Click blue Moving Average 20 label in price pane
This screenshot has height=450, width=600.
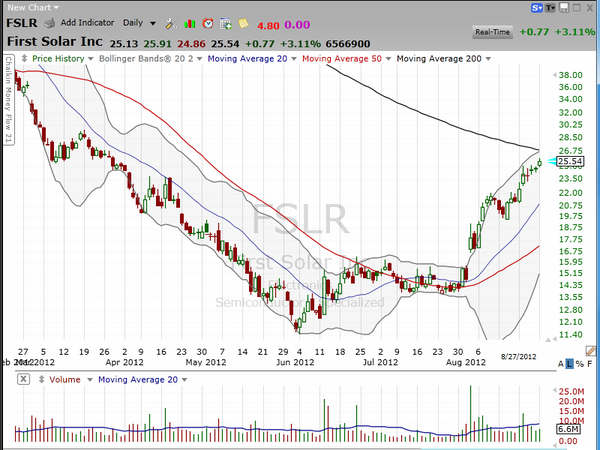click(247, 59)
